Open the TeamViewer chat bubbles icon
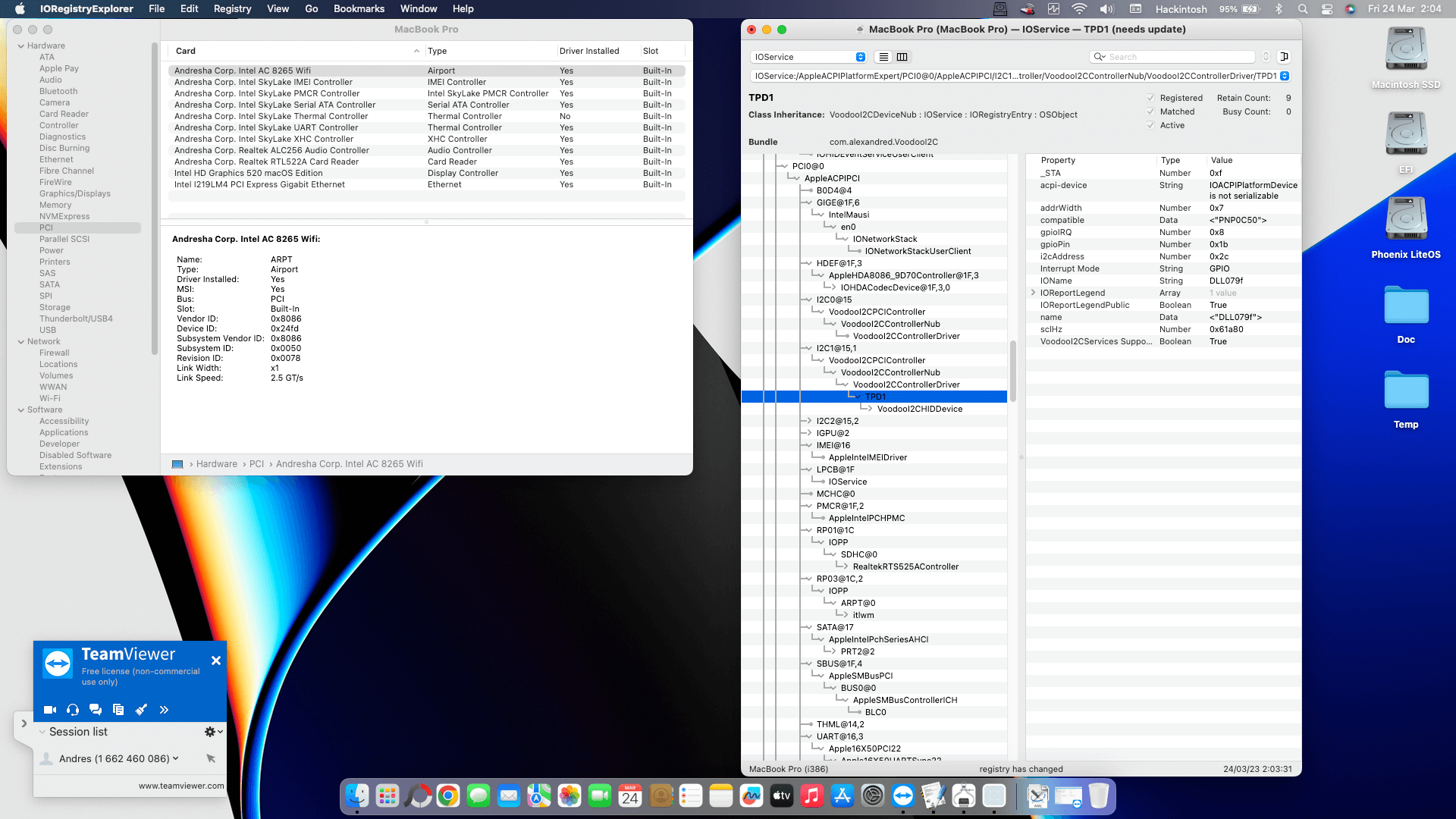The height and width of the screenshot is (819, 1456). (x=96, y=710)
